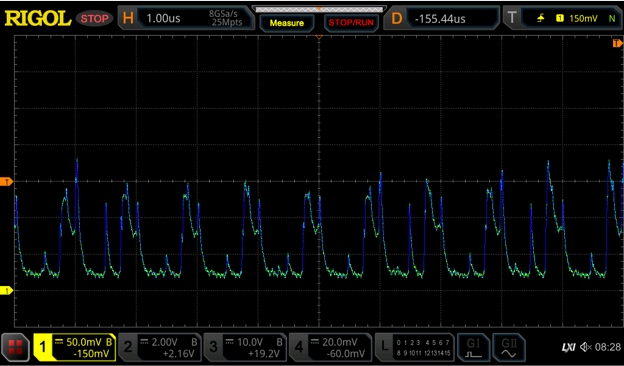Enable channel 4 at 20.0mV
This screenshot has height=366, width=624.
[x=330, y=347]
